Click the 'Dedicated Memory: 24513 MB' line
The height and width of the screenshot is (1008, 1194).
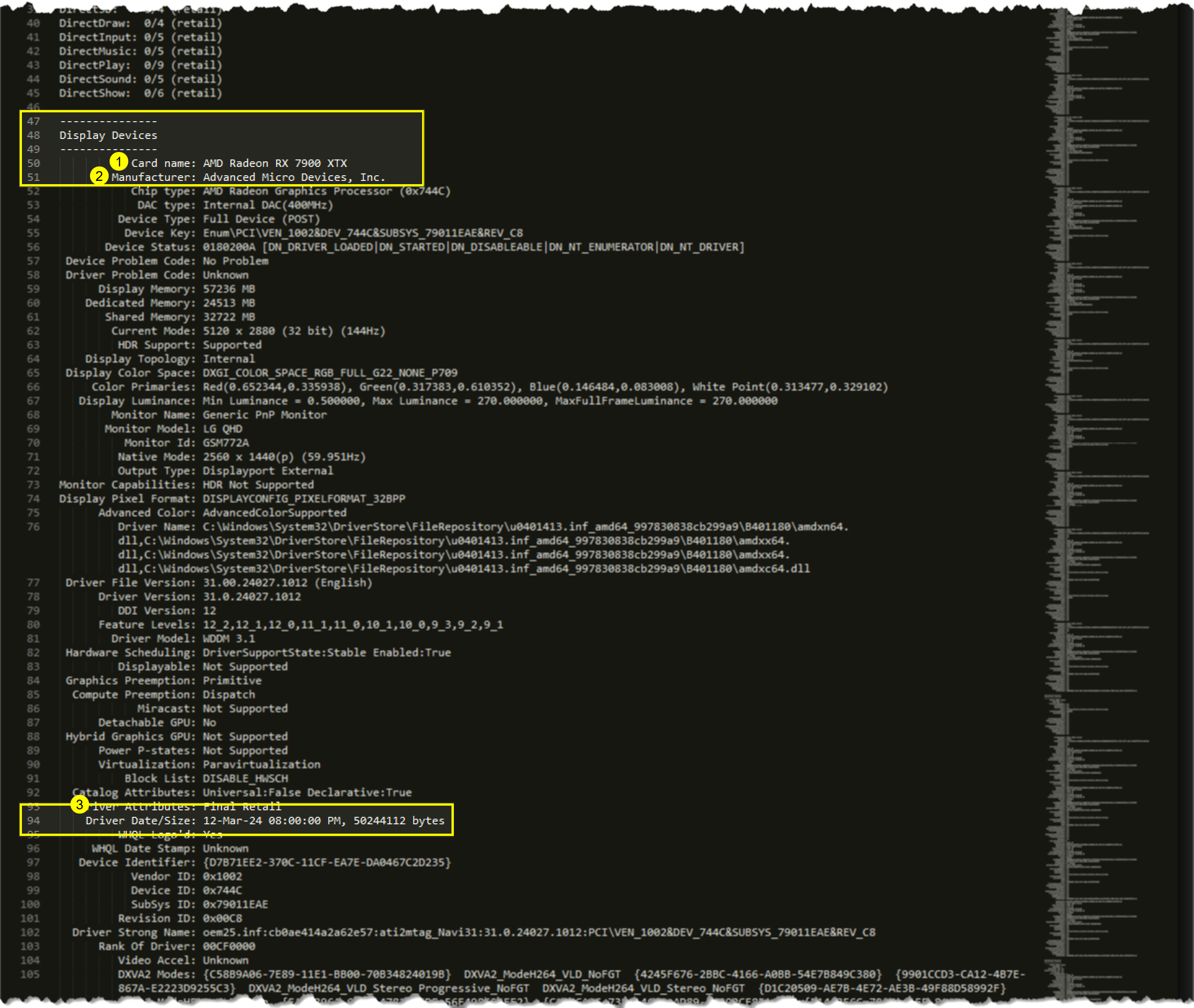(170, 304)
